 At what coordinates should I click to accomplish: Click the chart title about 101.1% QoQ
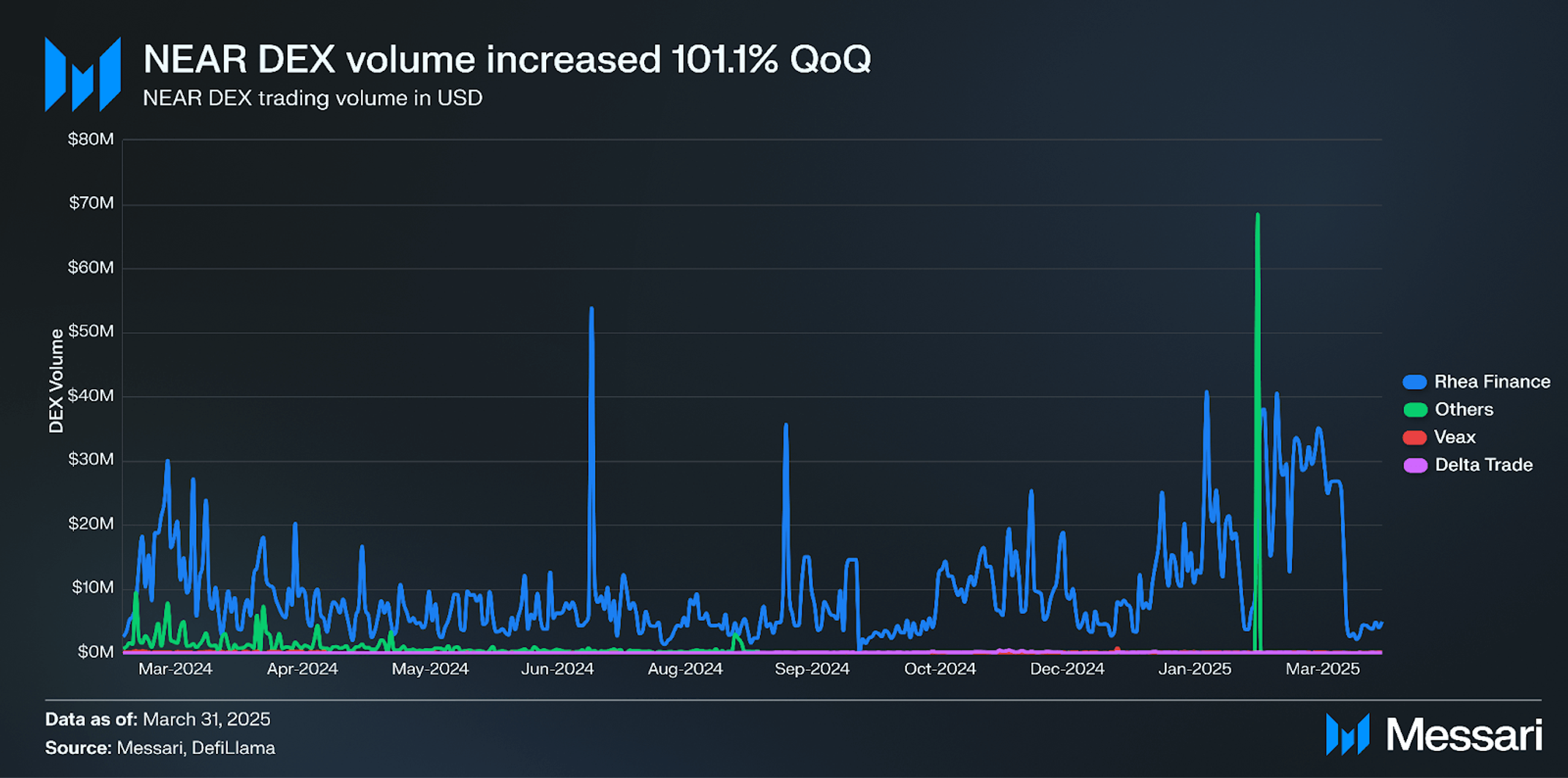click(x=507, y=59)
